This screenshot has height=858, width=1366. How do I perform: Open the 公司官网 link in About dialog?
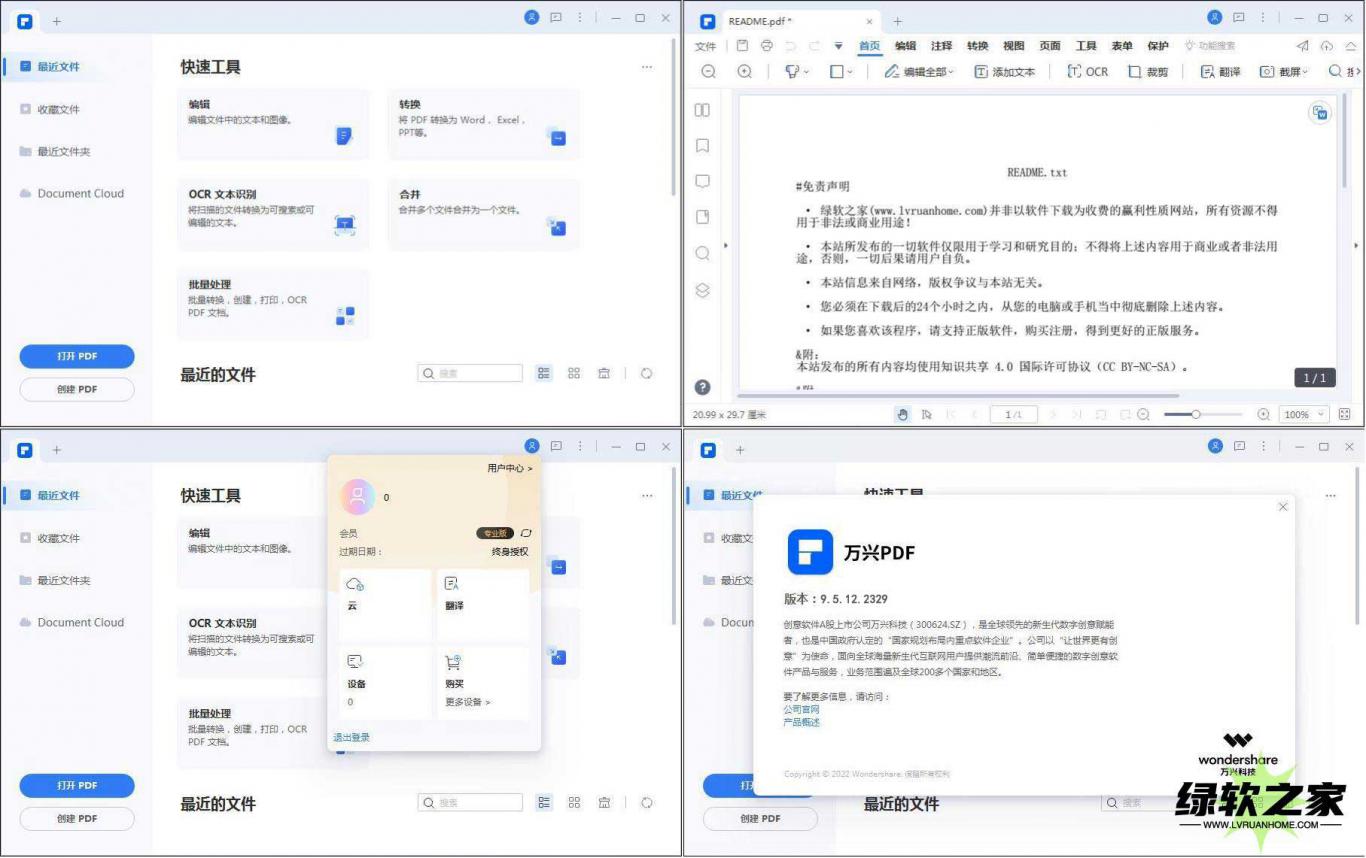pyautogui.click(x=801, y=709)
